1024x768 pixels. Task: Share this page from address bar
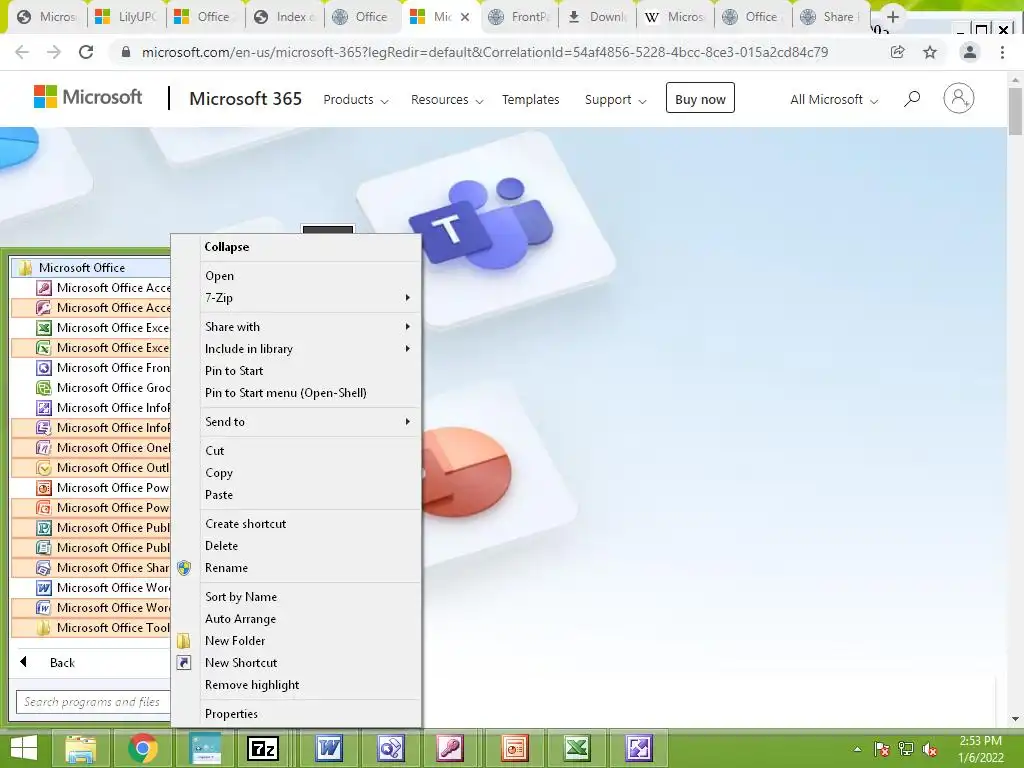click(898, 52)
